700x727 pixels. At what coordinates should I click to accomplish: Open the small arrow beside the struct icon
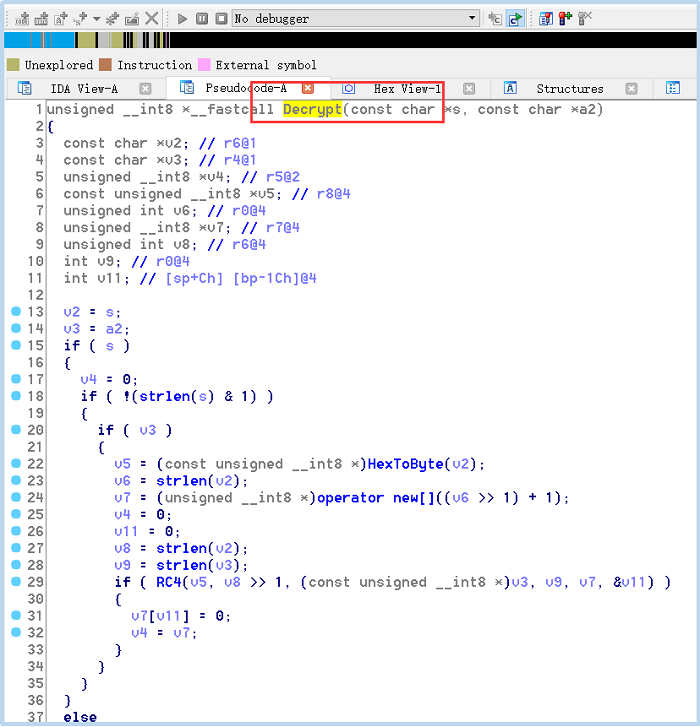96,19
